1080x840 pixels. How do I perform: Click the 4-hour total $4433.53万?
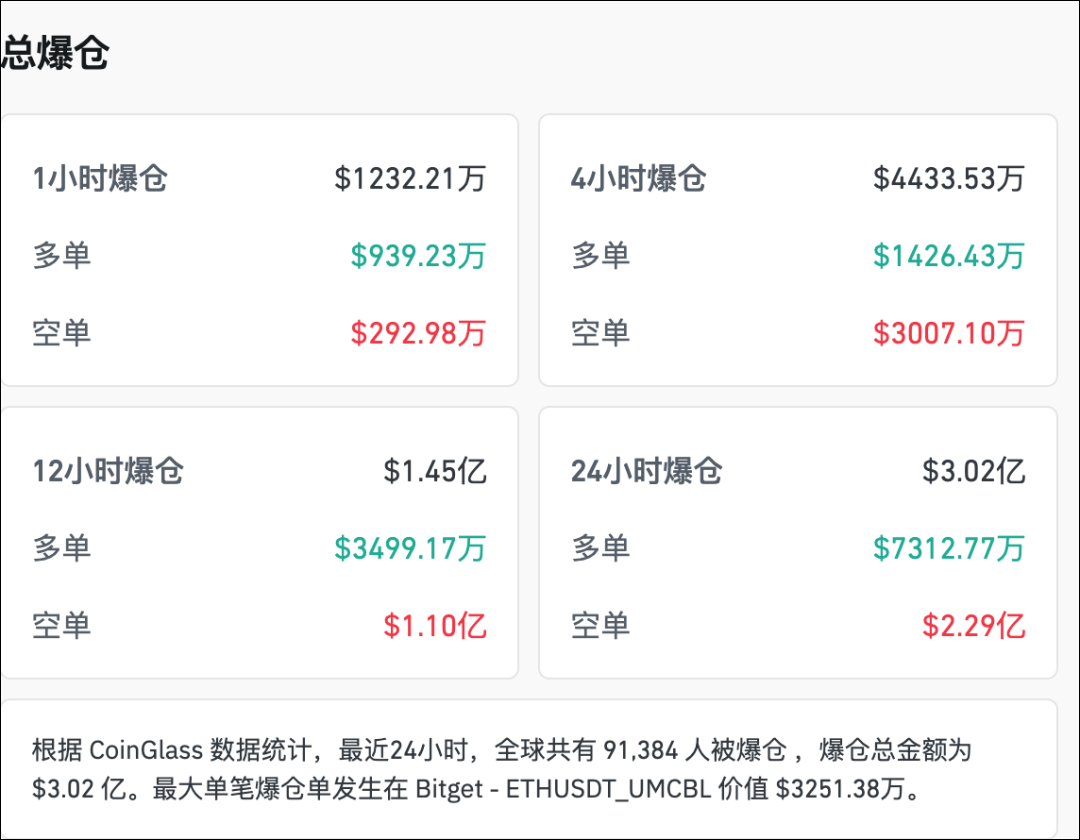click(949, 179)
